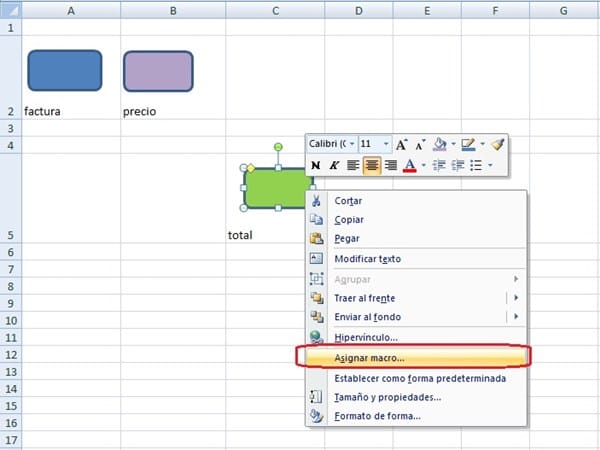Click the green rotation handle of the shape

(x=278, y=147)
